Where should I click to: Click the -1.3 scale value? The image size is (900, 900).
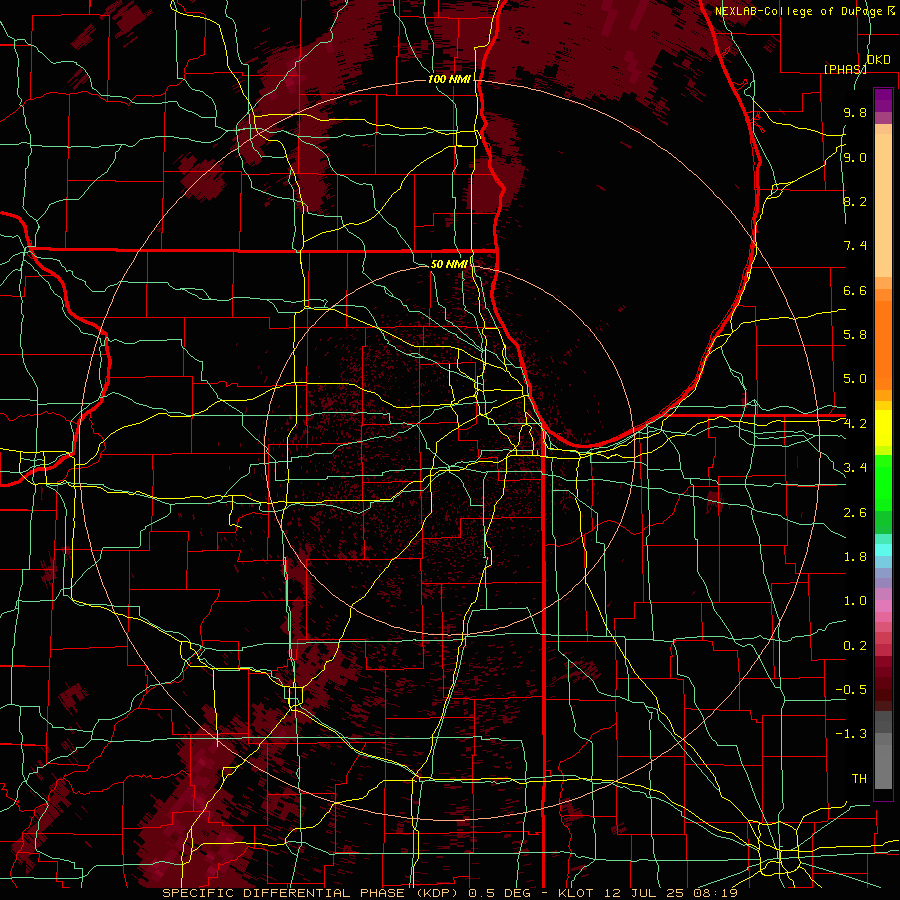pyautogui.click(x=851, y=734)
